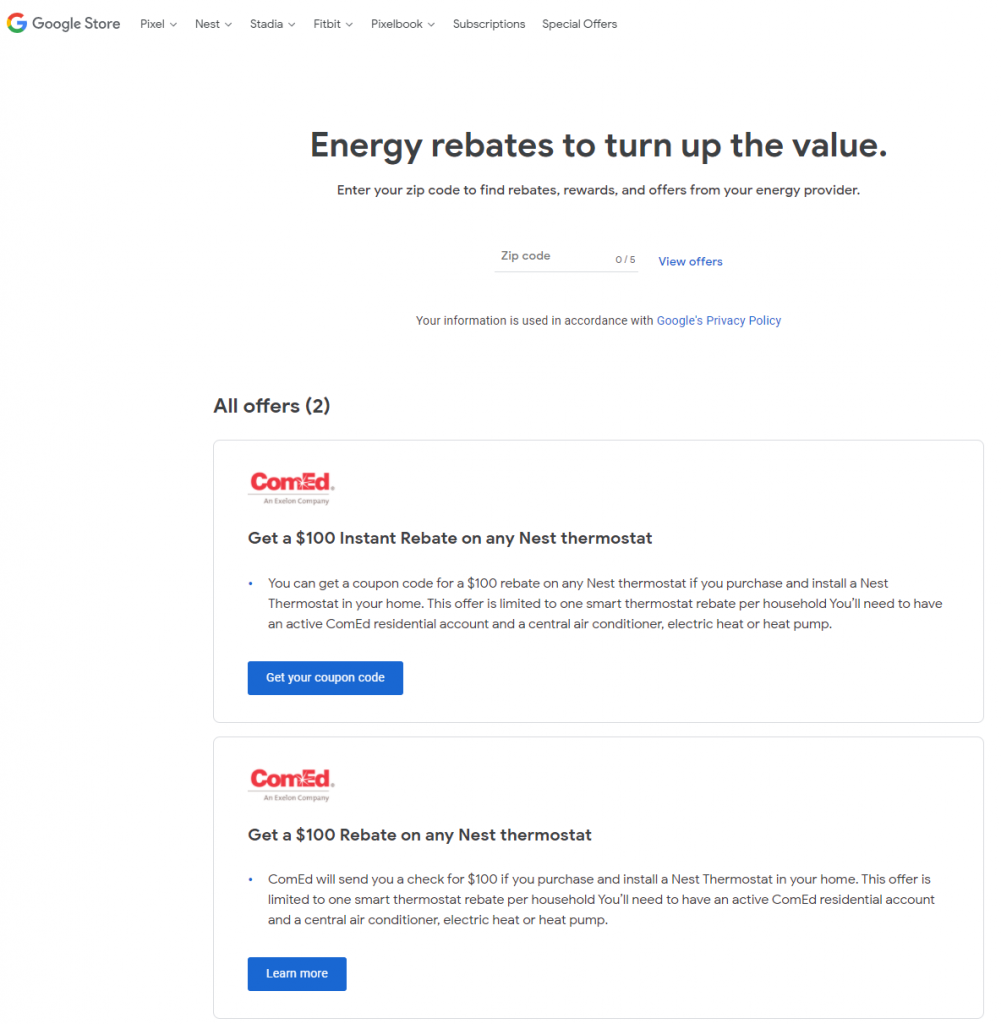Expand the Pixelbook dropdown menu

tap(402, 24)
